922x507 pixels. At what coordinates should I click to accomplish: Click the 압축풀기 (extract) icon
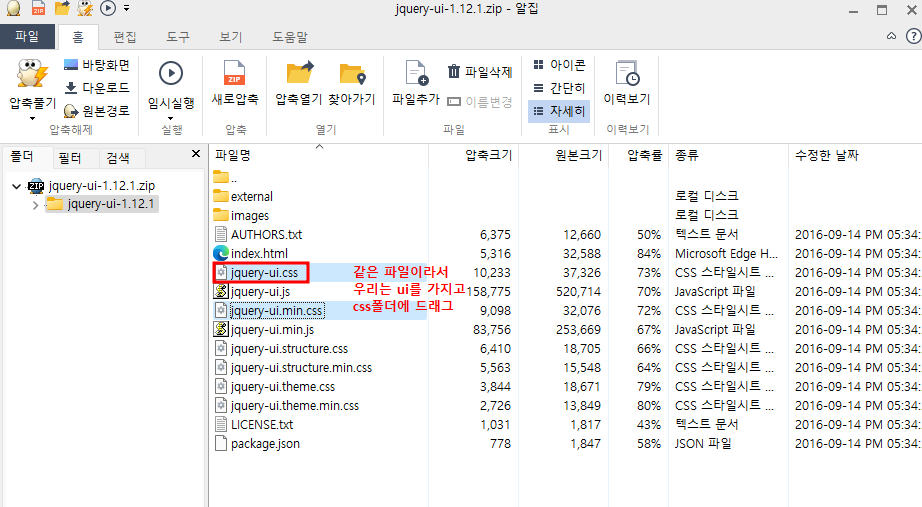(x=32, y=75)
